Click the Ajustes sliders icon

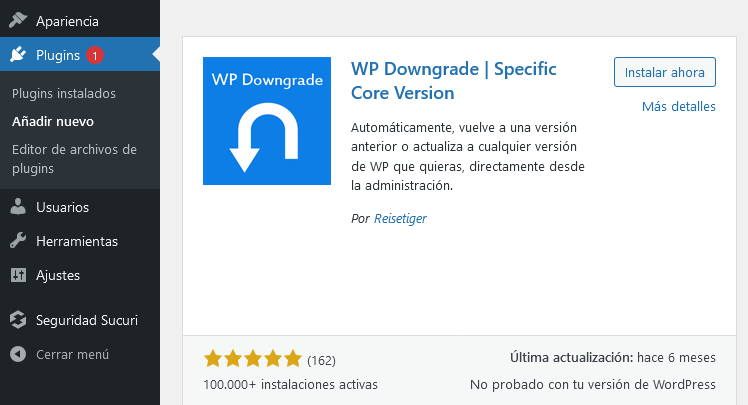[x=17, y=275]
